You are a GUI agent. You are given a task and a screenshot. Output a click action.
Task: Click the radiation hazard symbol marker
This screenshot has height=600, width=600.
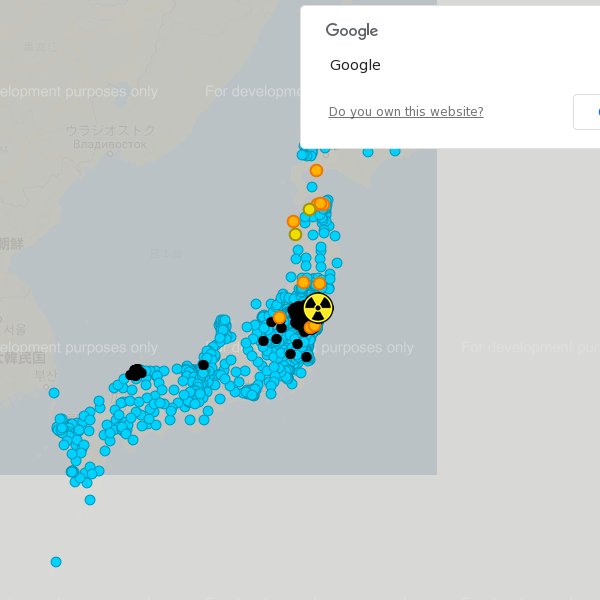(318, 308)
